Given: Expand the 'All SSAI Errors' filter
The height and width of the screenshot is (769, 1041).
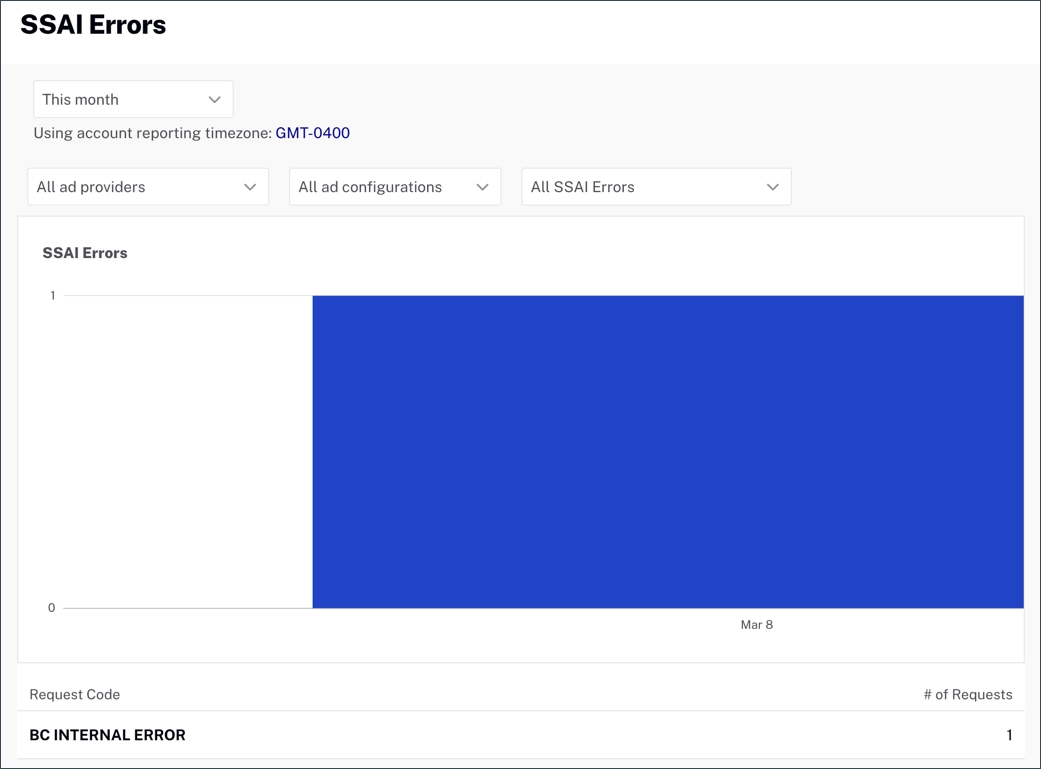Looking at the screenshot, I should 656,186.
